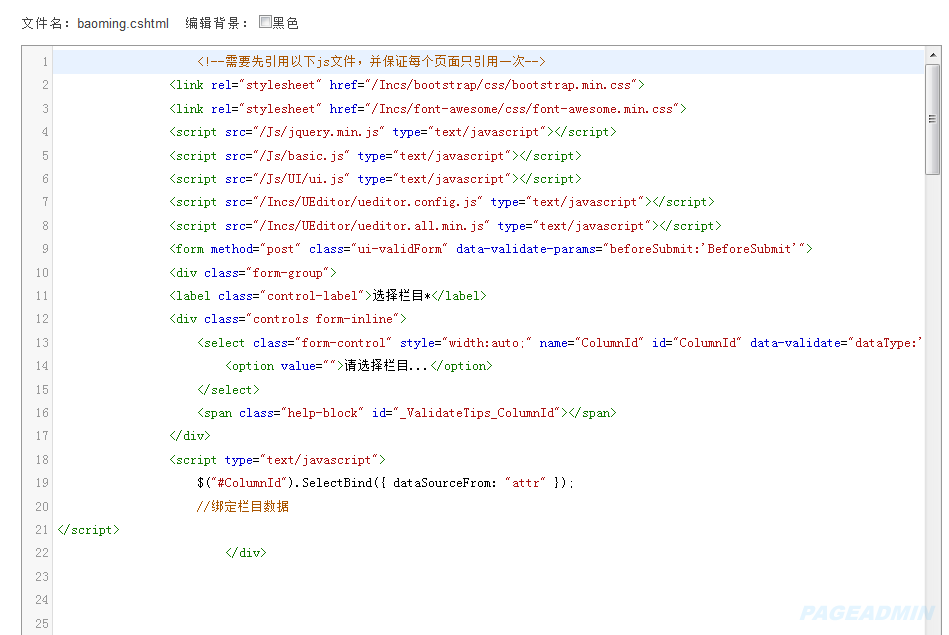This screenshot has width=949, height=635.
Task: Click line number 23 in the gutter
Action: [42, 577]
